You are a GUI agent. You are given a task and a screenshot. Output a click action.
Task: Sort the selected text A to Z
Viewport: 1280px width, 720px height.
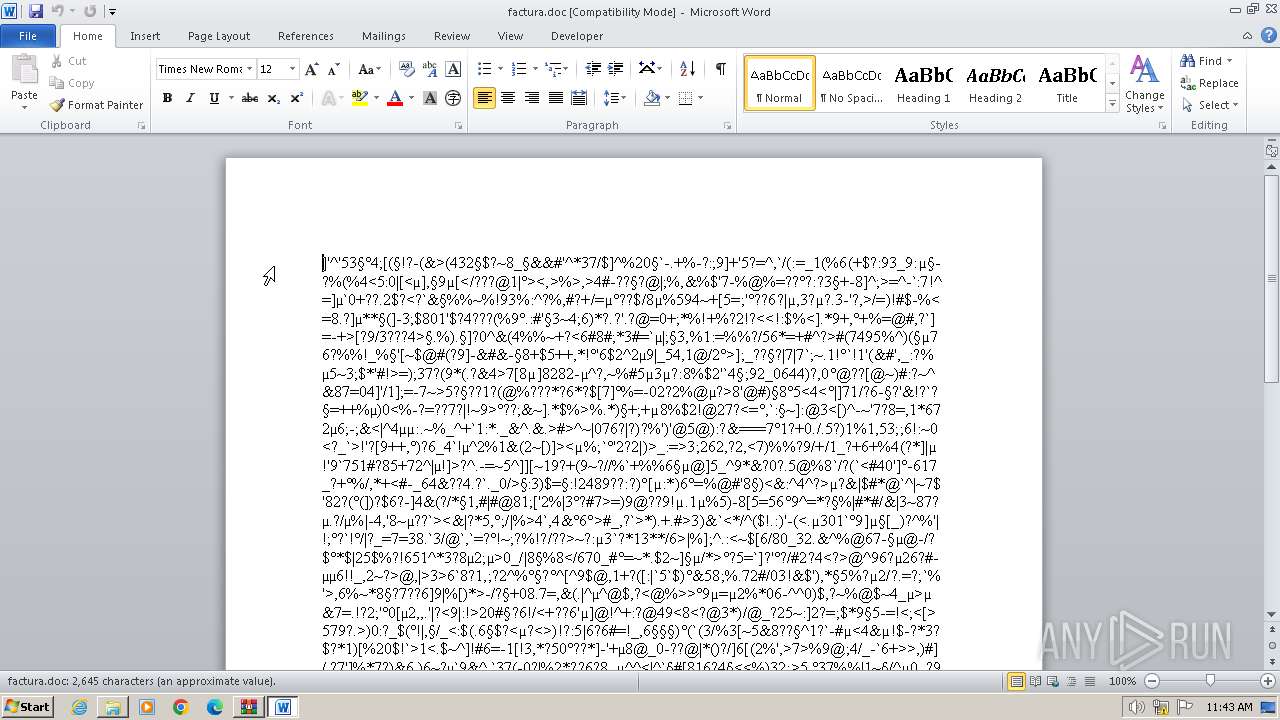687,69
